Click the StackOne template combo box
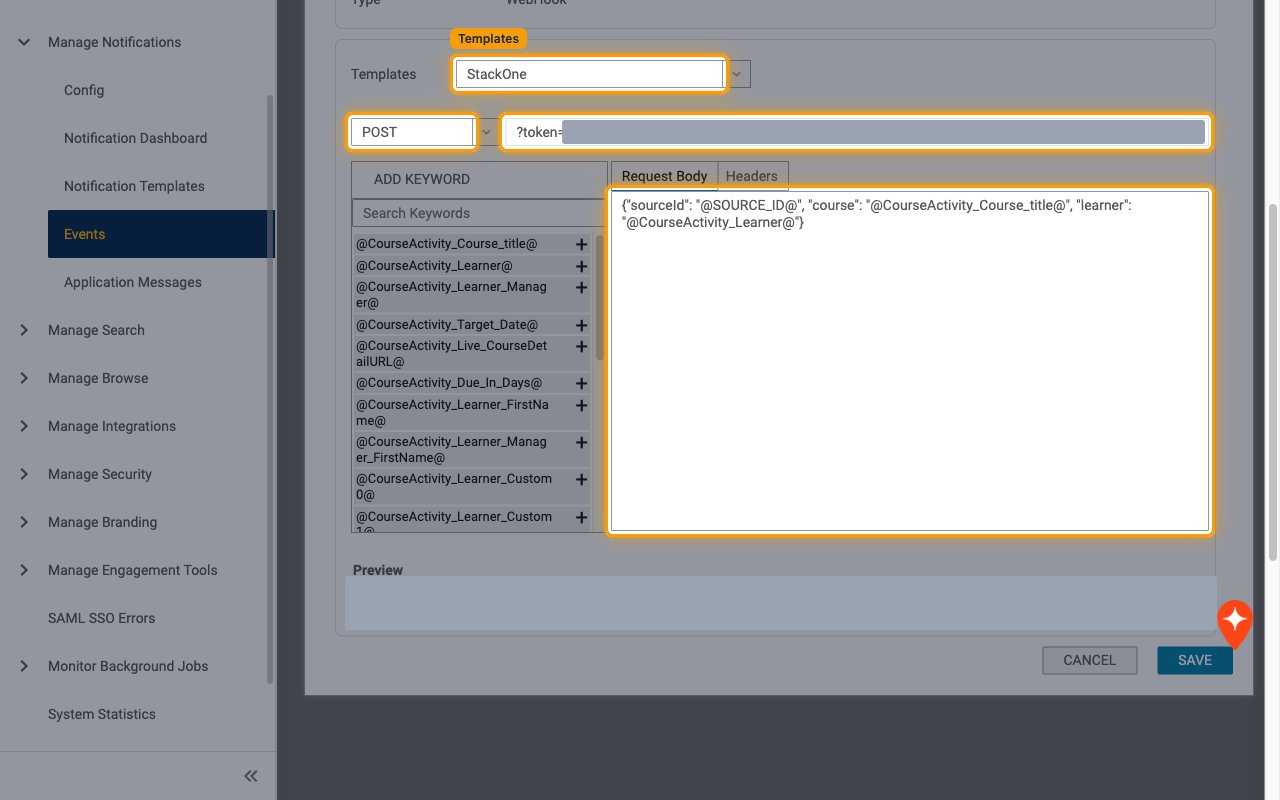 [x=588, y=74]
